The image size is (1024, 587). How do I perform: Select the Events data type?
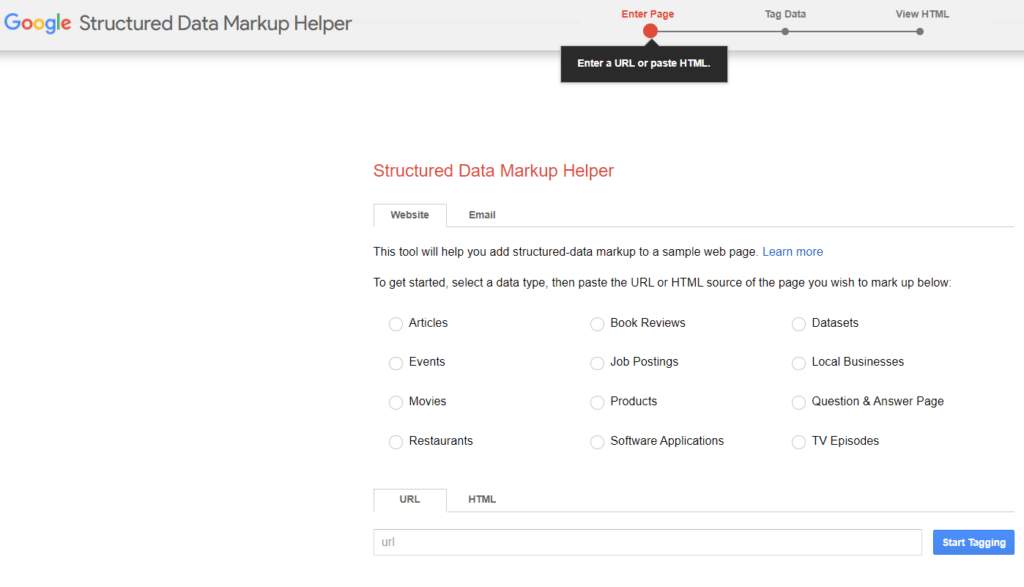[396, 363]
